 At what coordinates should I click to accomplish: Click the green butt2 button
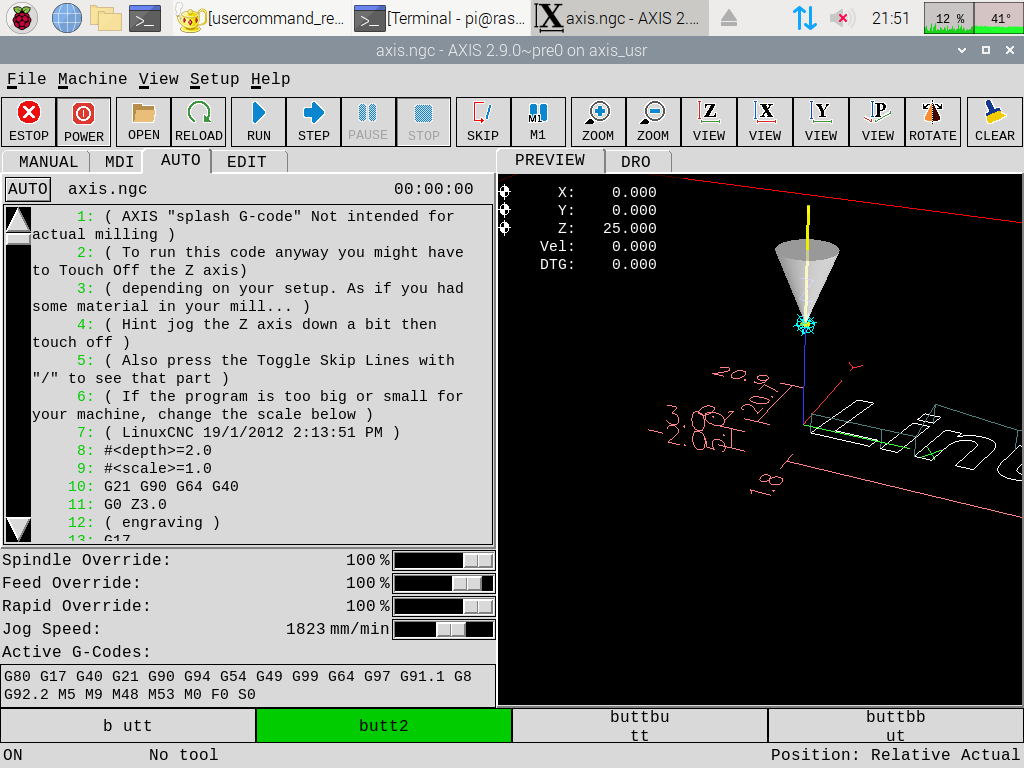pyautogui.click(x=384, y=726)
